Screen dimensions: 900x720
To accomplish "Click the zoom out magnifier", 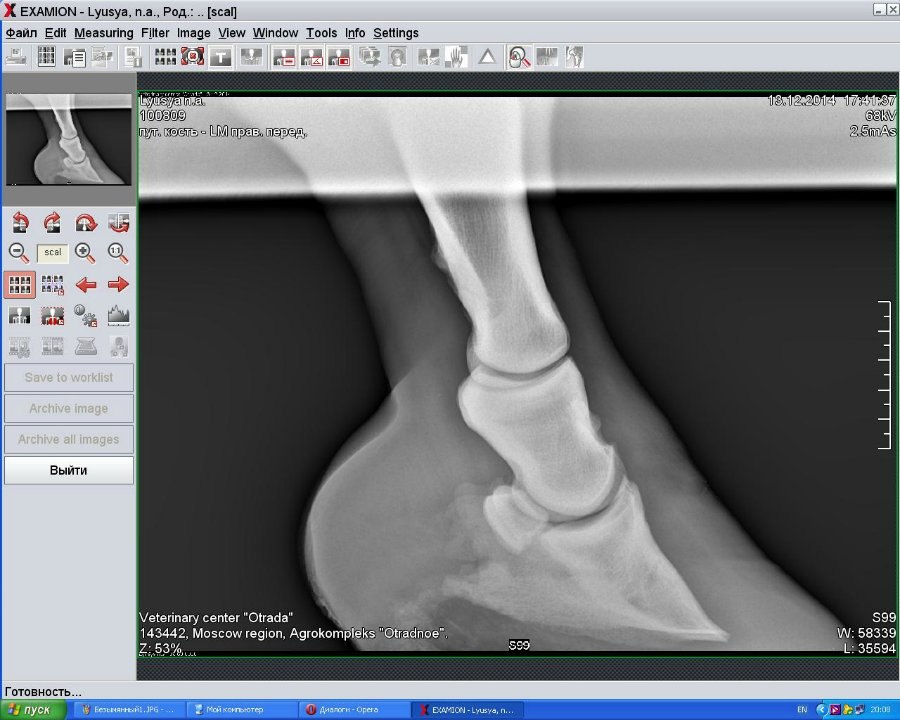I will coord(19,253).
